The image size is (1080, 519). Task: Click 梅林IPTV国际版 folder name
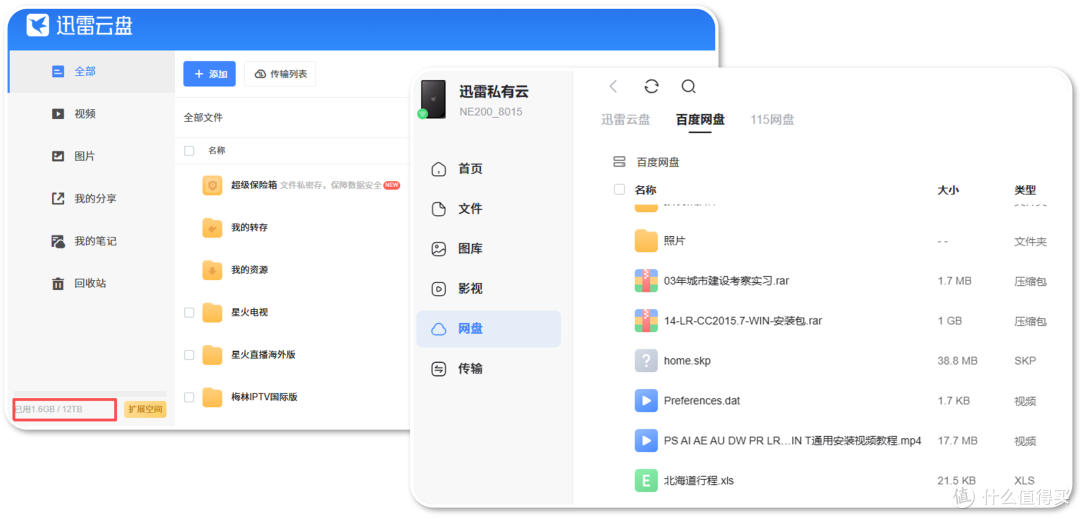click(264, 397)
